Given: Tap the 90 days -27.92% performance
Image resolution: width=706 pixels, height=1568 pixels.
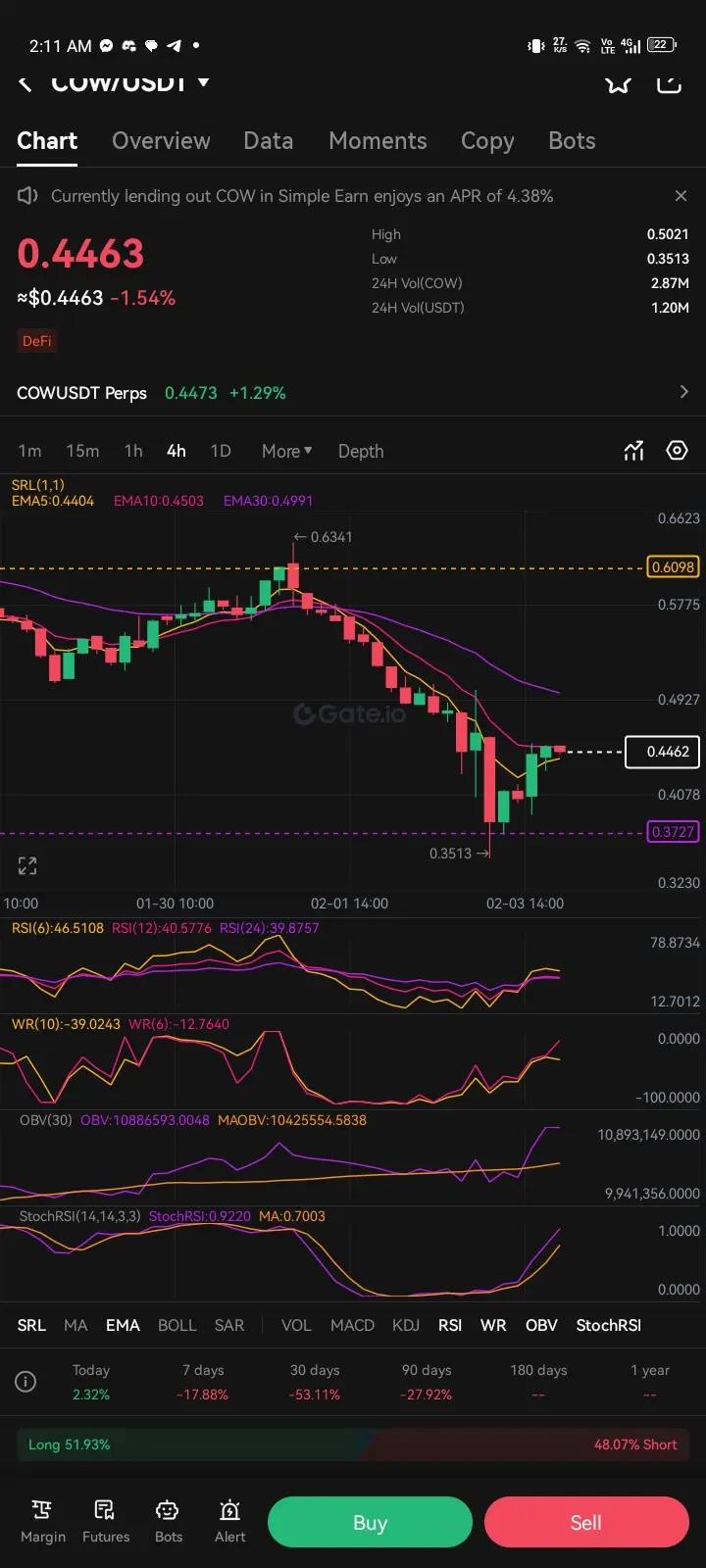Looking at the screenshot, I should coord(427,1382).
